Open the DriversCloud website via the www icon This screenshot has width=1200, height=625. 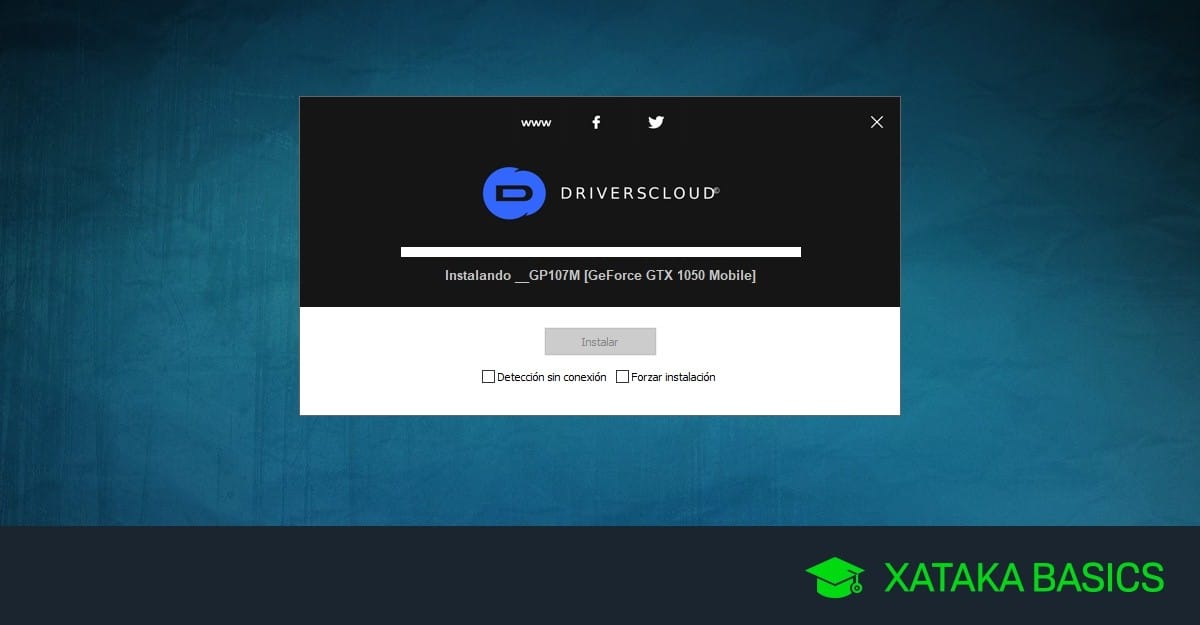pyautogui.click(x=535, y=121)
